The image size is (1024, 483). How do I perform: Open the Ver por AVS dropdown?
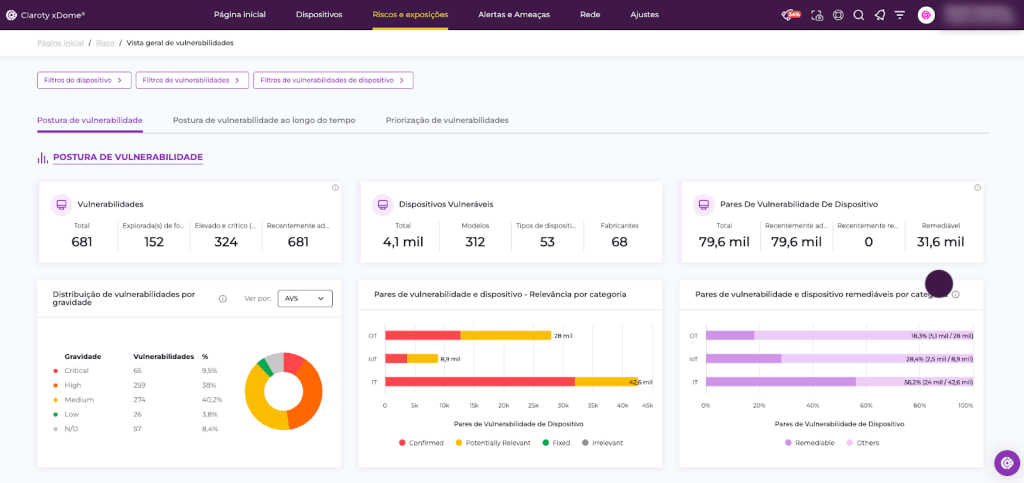coord(304,298)
